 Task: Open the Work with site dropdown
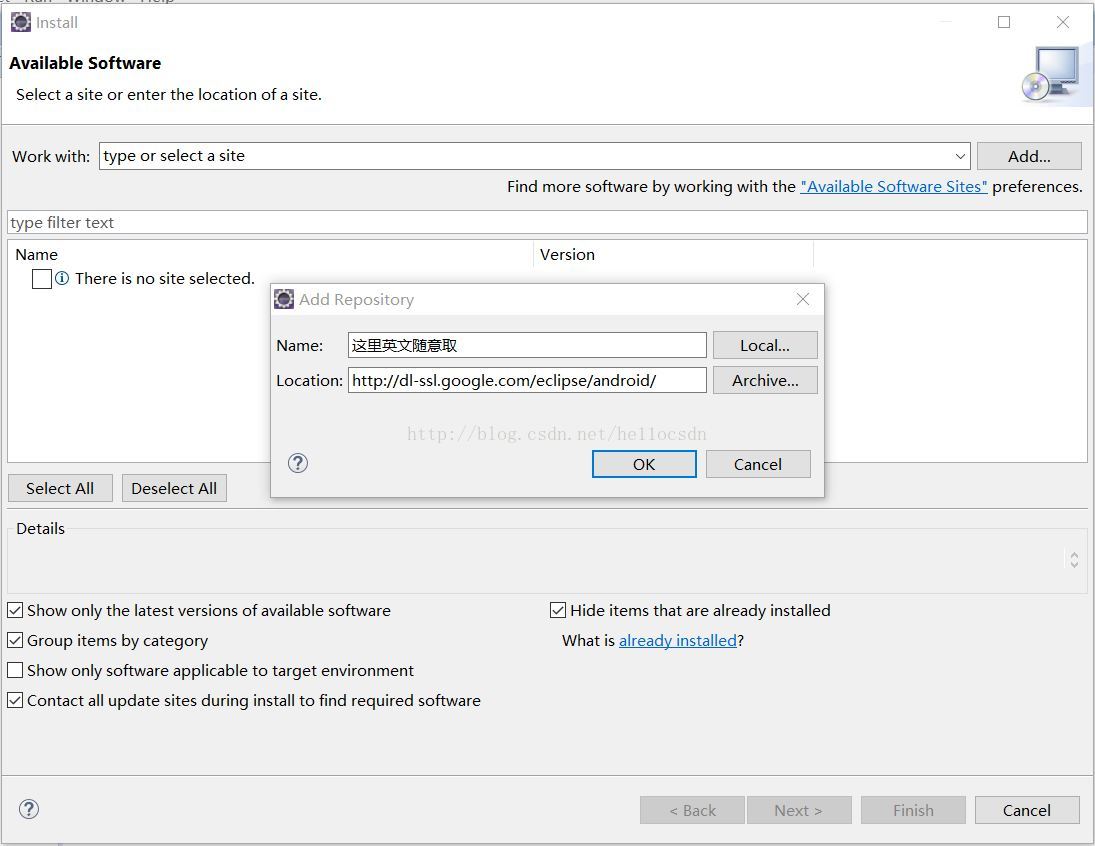[x=960, y=156]
